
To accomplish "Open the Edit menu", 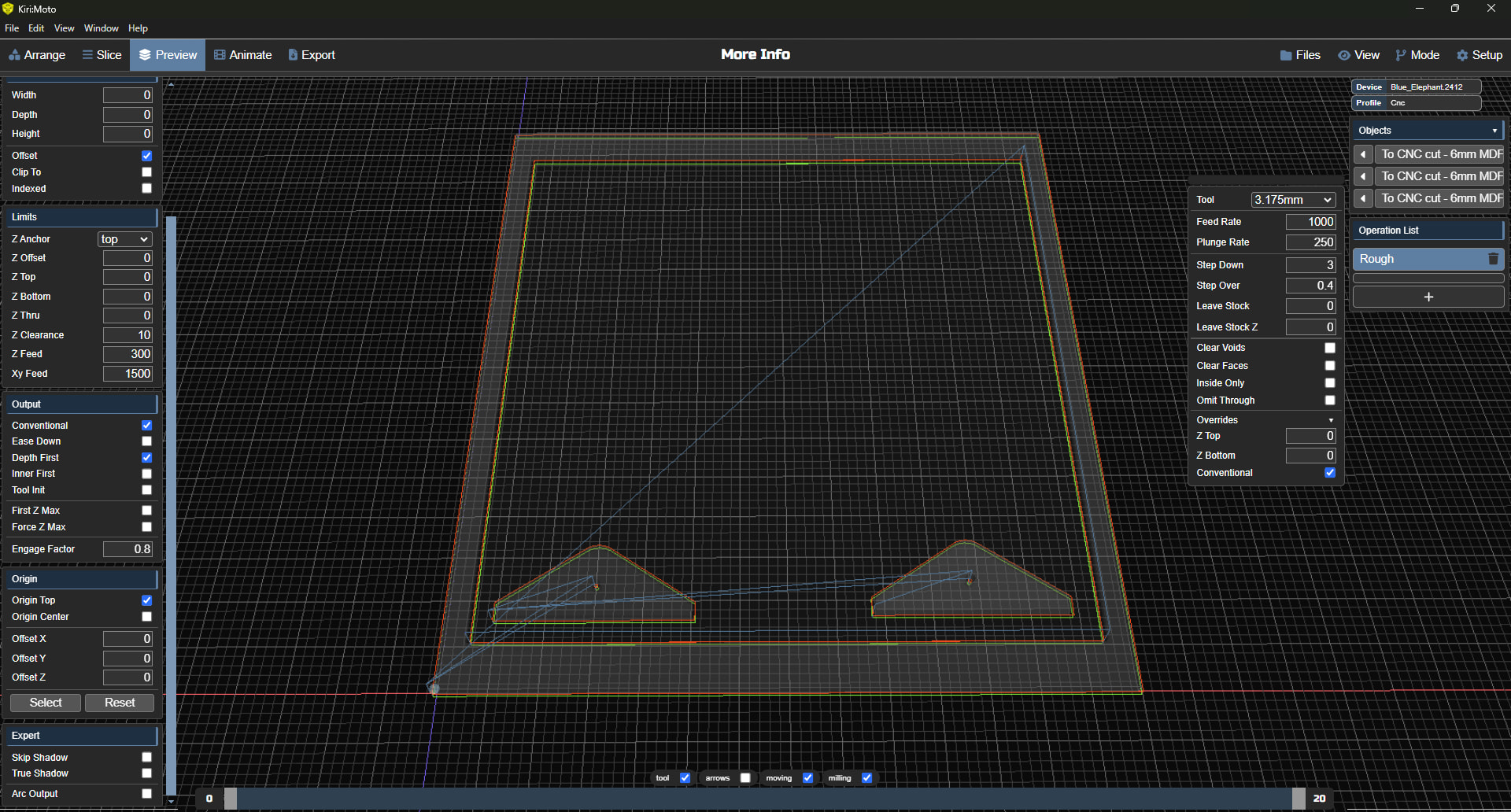I will 36,28.
